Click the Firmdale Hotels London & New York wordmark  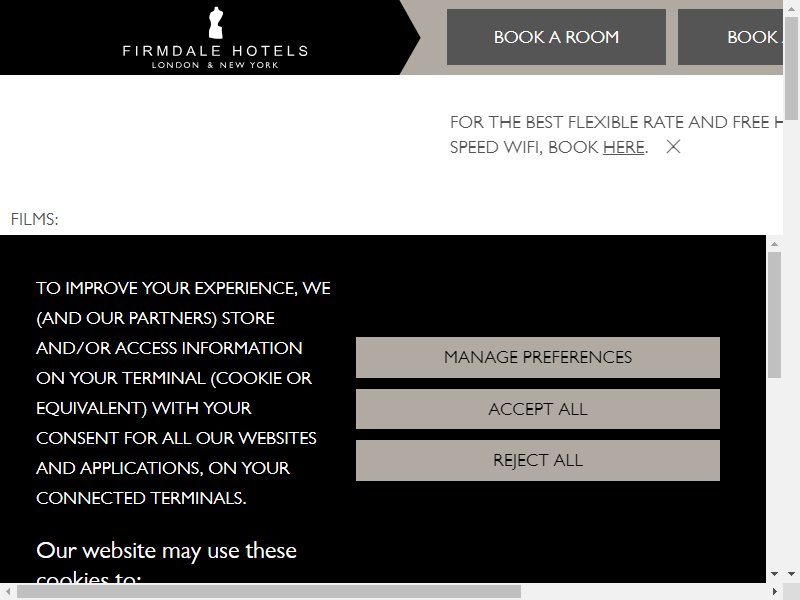[x=215, y=57]
